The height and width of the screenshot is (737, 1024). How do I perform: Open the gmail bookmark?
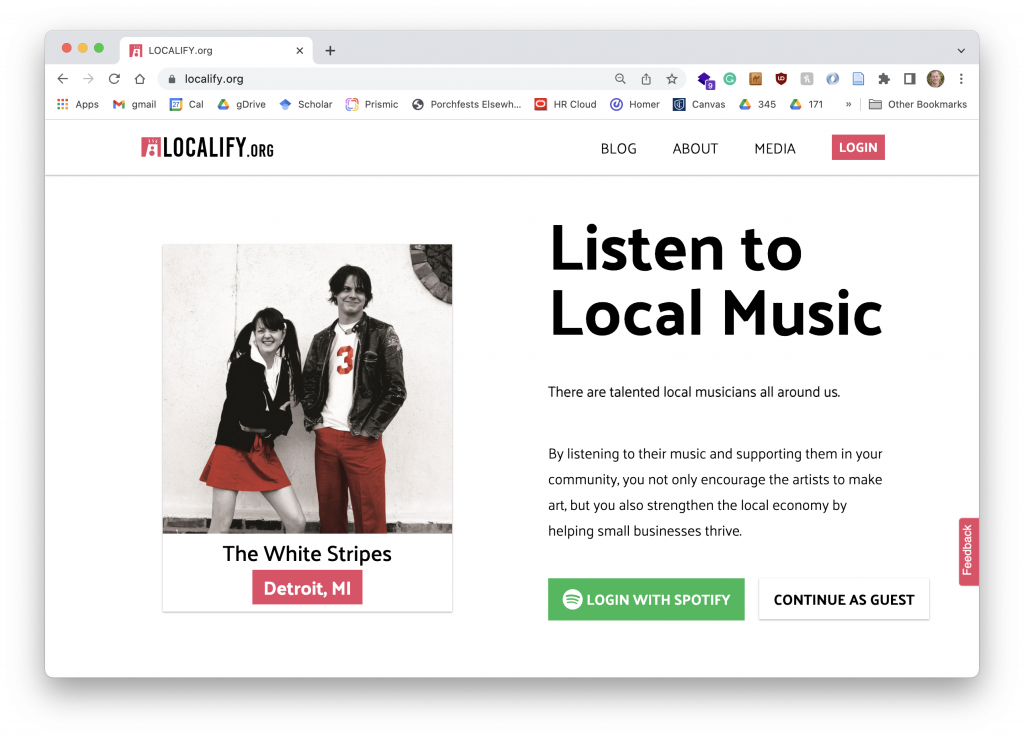tap(135, 104)
